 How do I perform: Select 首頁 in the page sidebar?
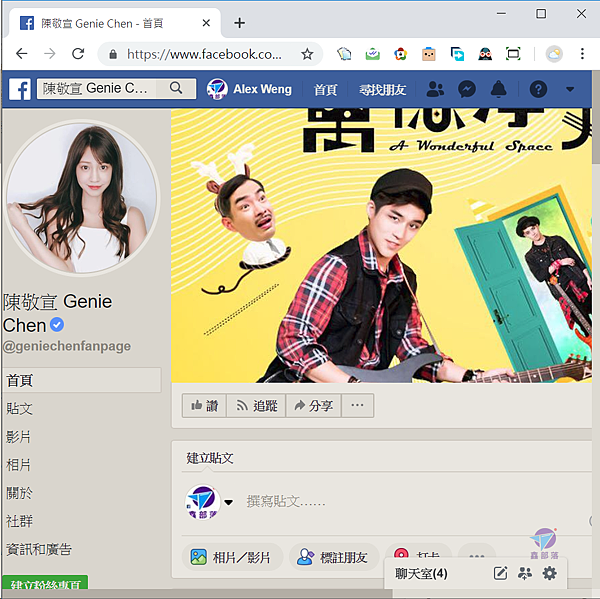(82, 380)
